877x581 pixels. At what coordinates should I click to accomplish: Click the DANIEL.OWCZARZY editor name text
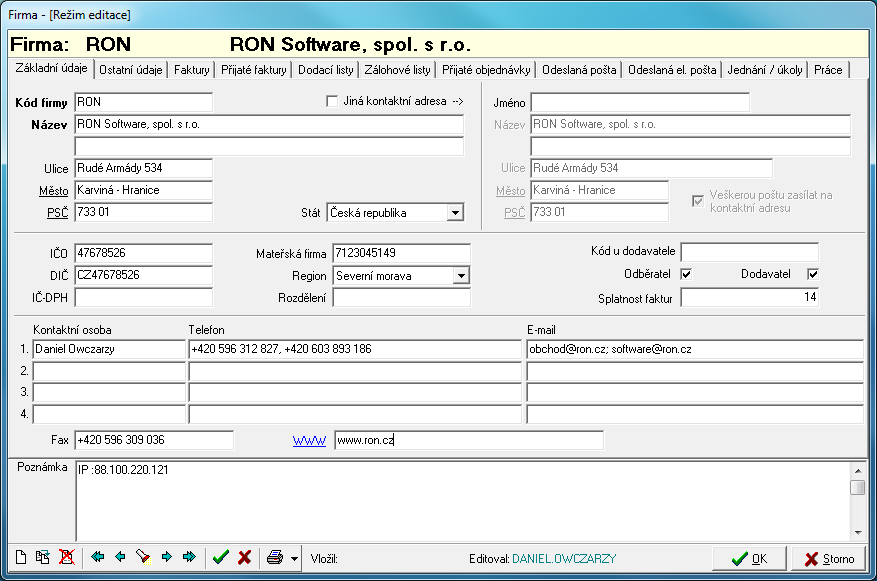[x=564, y=559]
